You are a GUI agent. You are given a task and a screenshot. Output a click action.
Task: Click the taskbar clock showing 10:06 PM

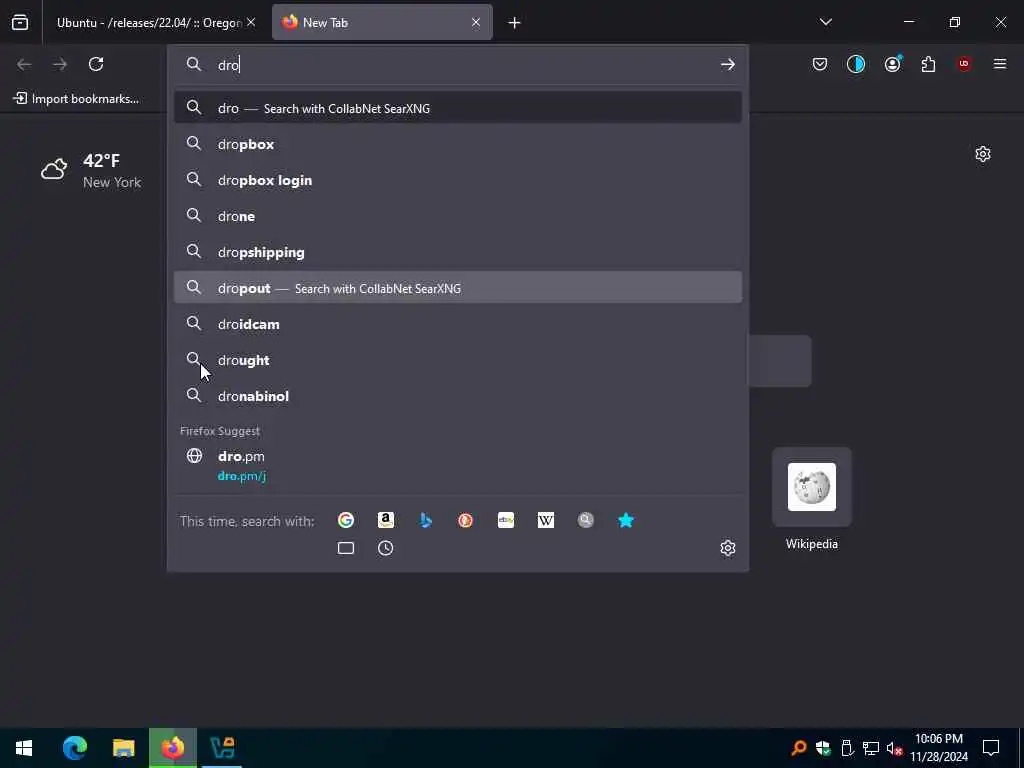coord(938,748)
